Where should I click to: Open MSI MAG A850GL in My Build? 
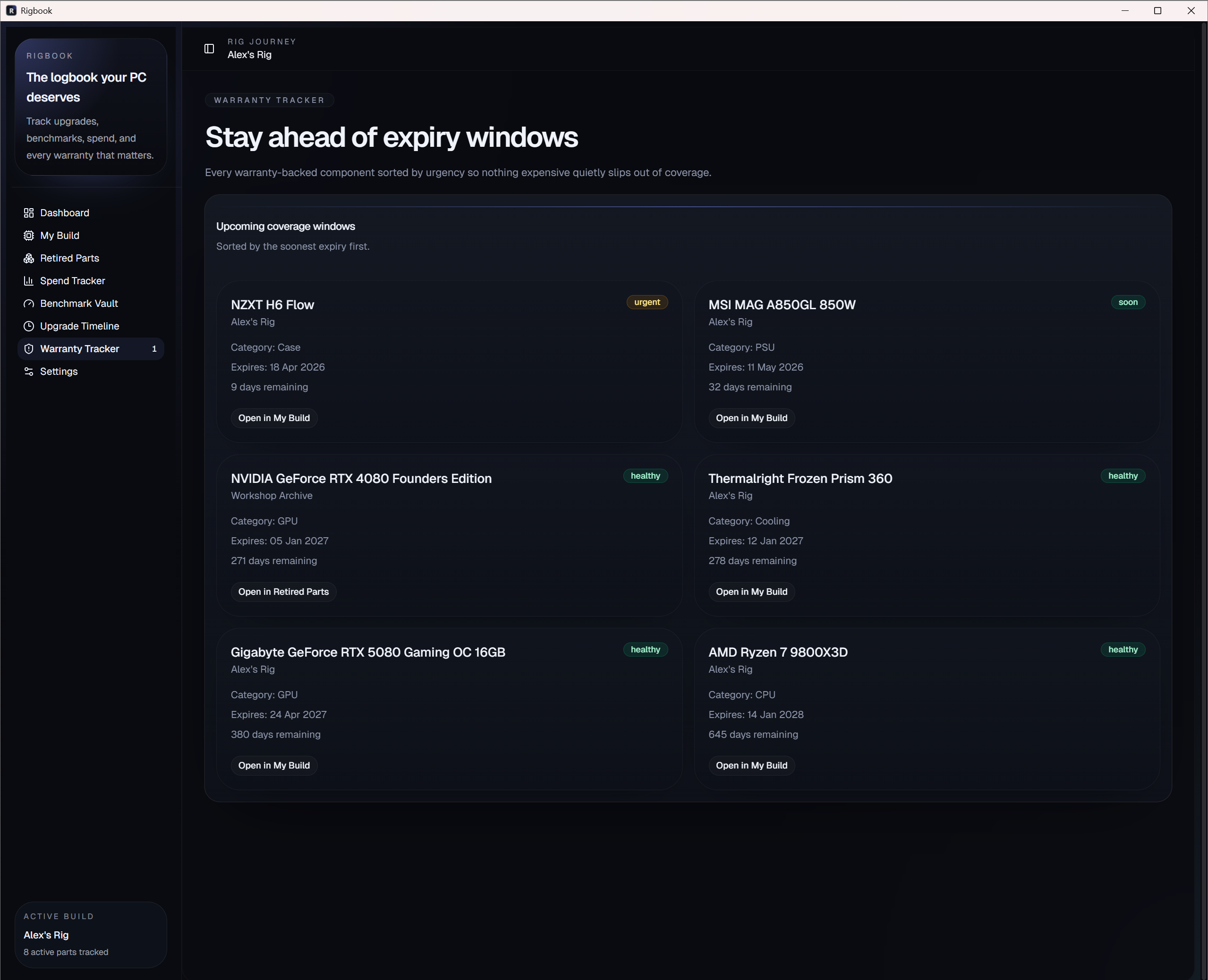(751, 418)
